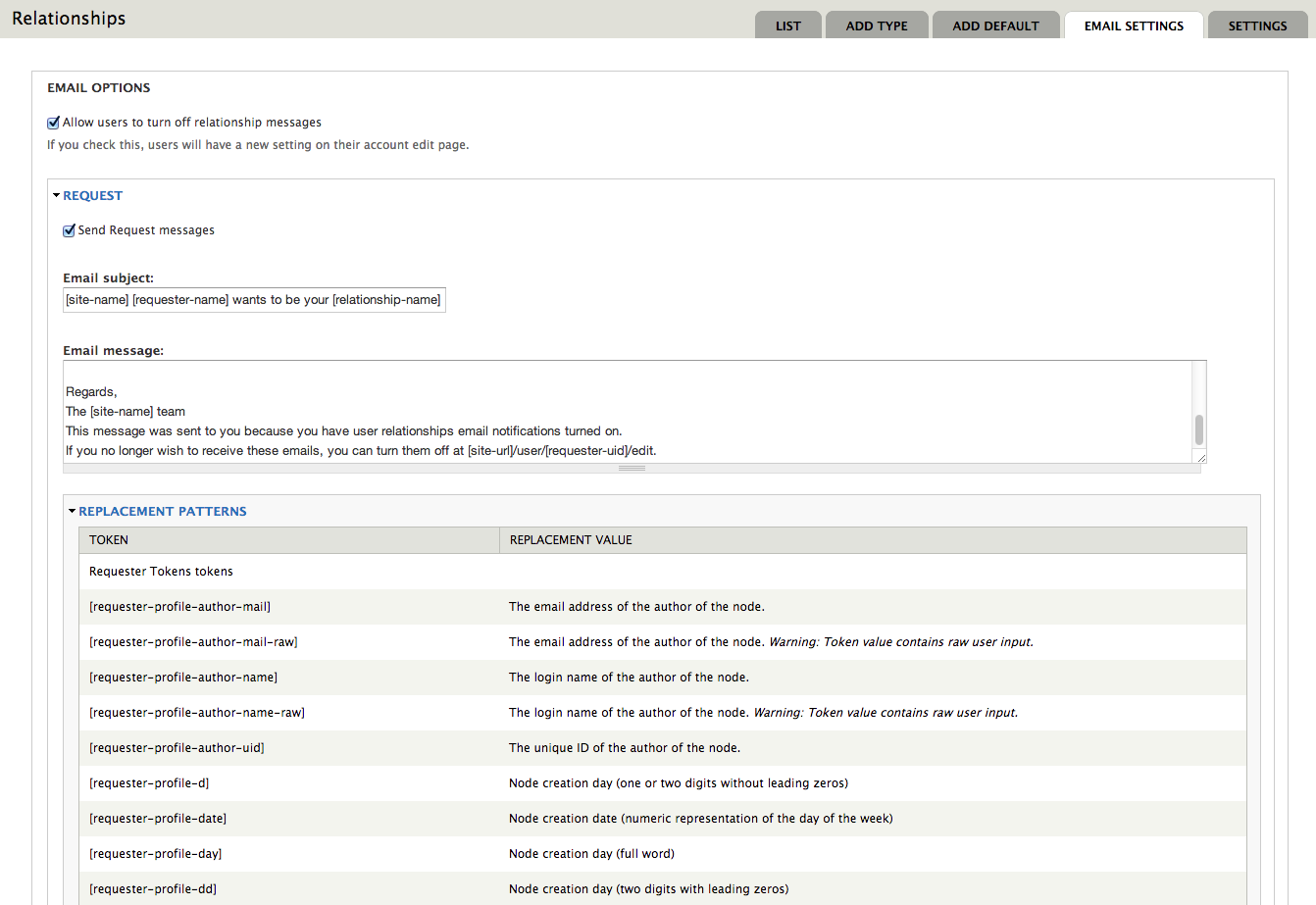1316x905 pixels.
Task: Switch to the LIST tab
Action: 787,25
